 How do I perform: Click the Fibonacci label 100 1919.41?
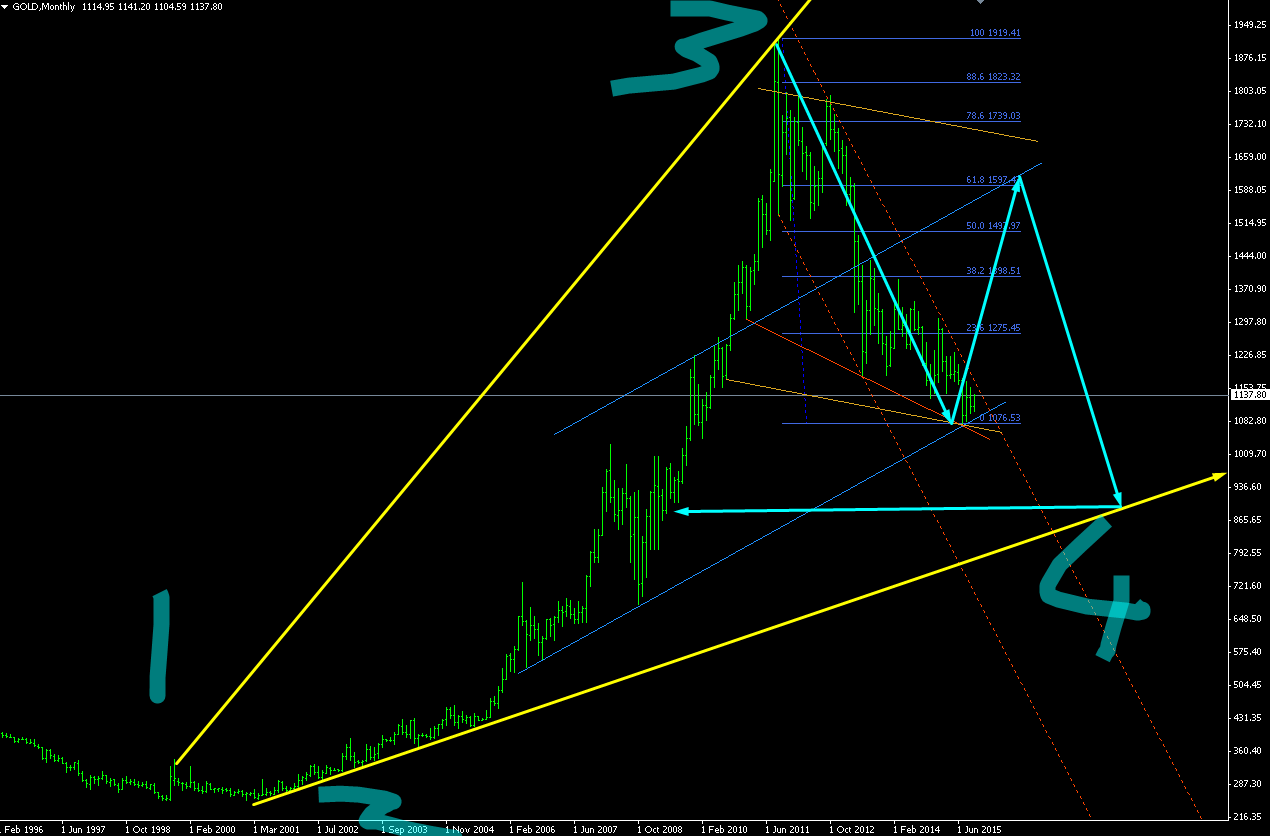(x=995, y=33)
